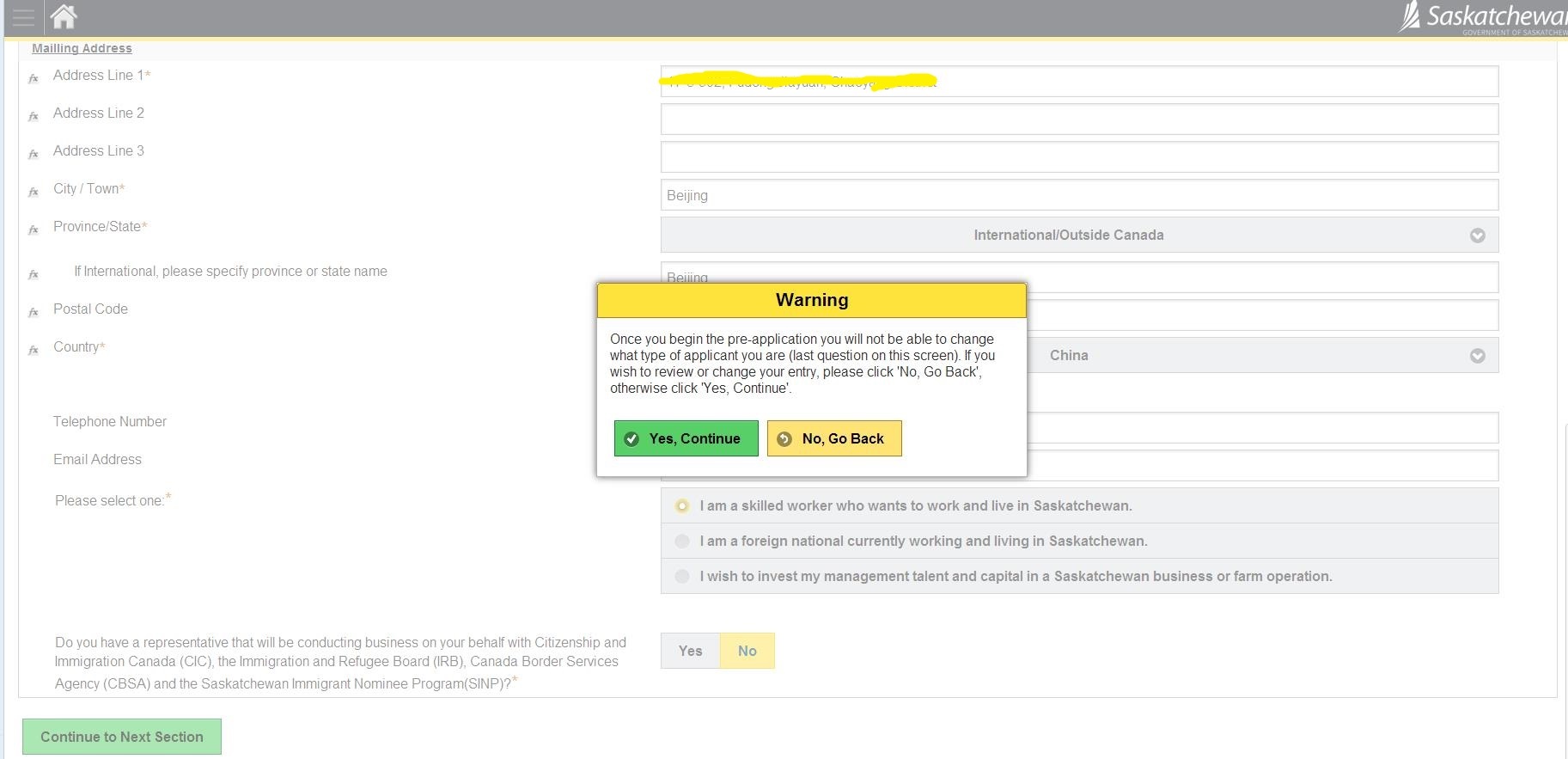Click the Address Line 2 input field
Image resolution: width=1568 pixels, height=759 pixels.
(x=1079, y=119)
